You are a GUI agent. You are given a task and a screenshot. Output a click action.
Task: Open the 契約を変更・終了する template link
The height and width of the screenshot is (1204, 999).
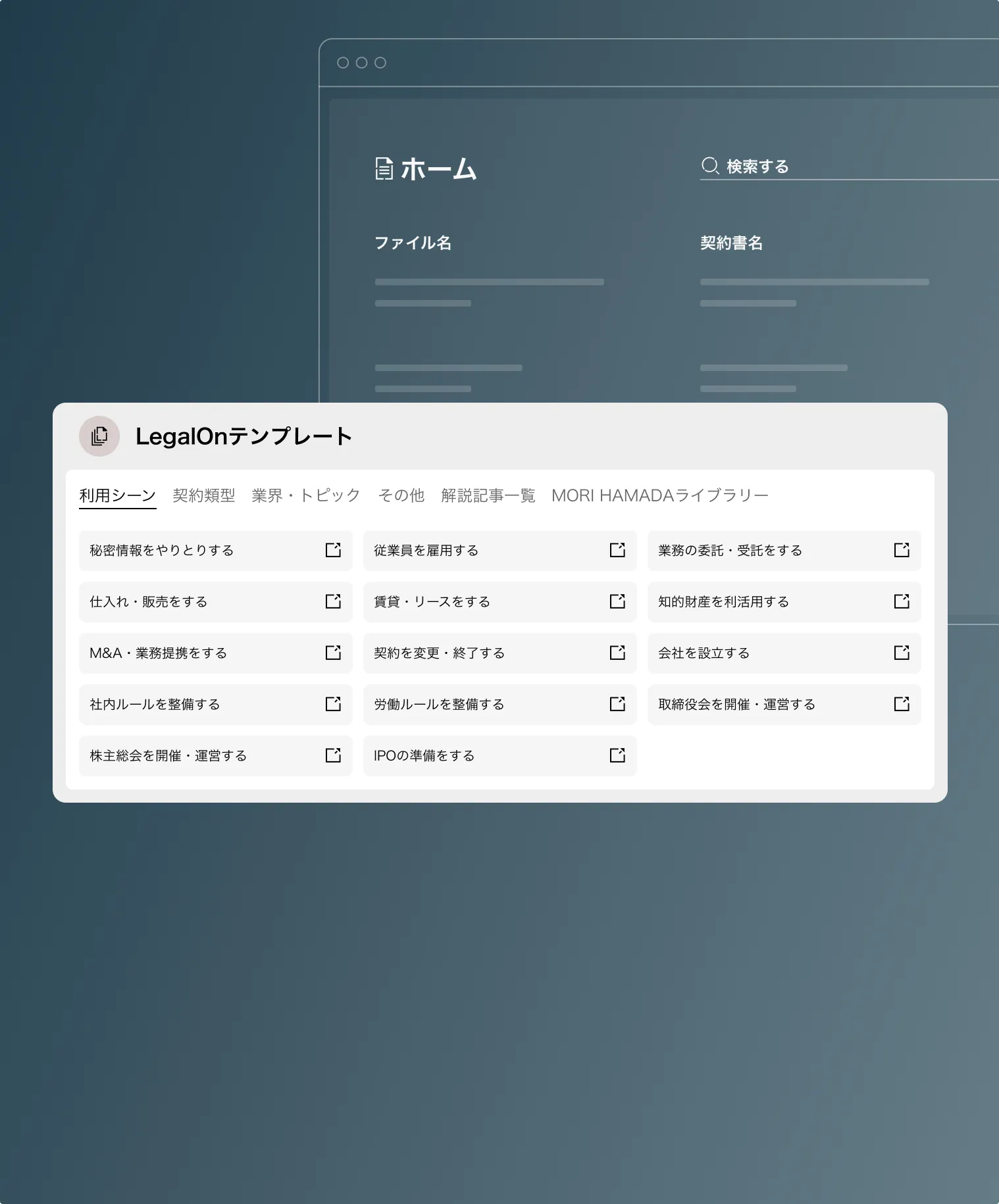pos(500,653)
